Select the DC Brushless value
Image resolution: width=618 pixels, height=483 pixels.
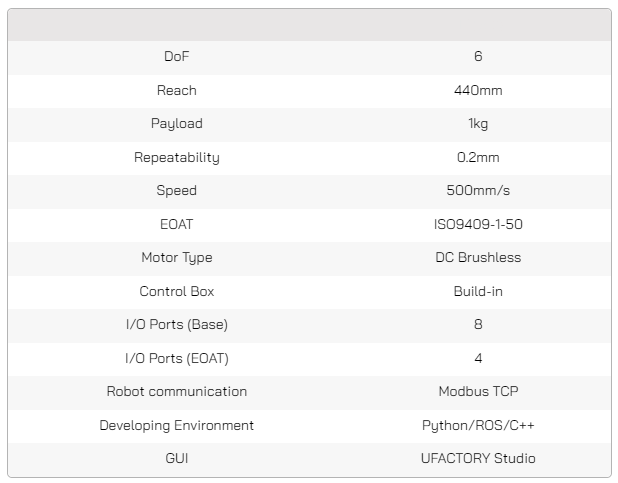point(477,258)
